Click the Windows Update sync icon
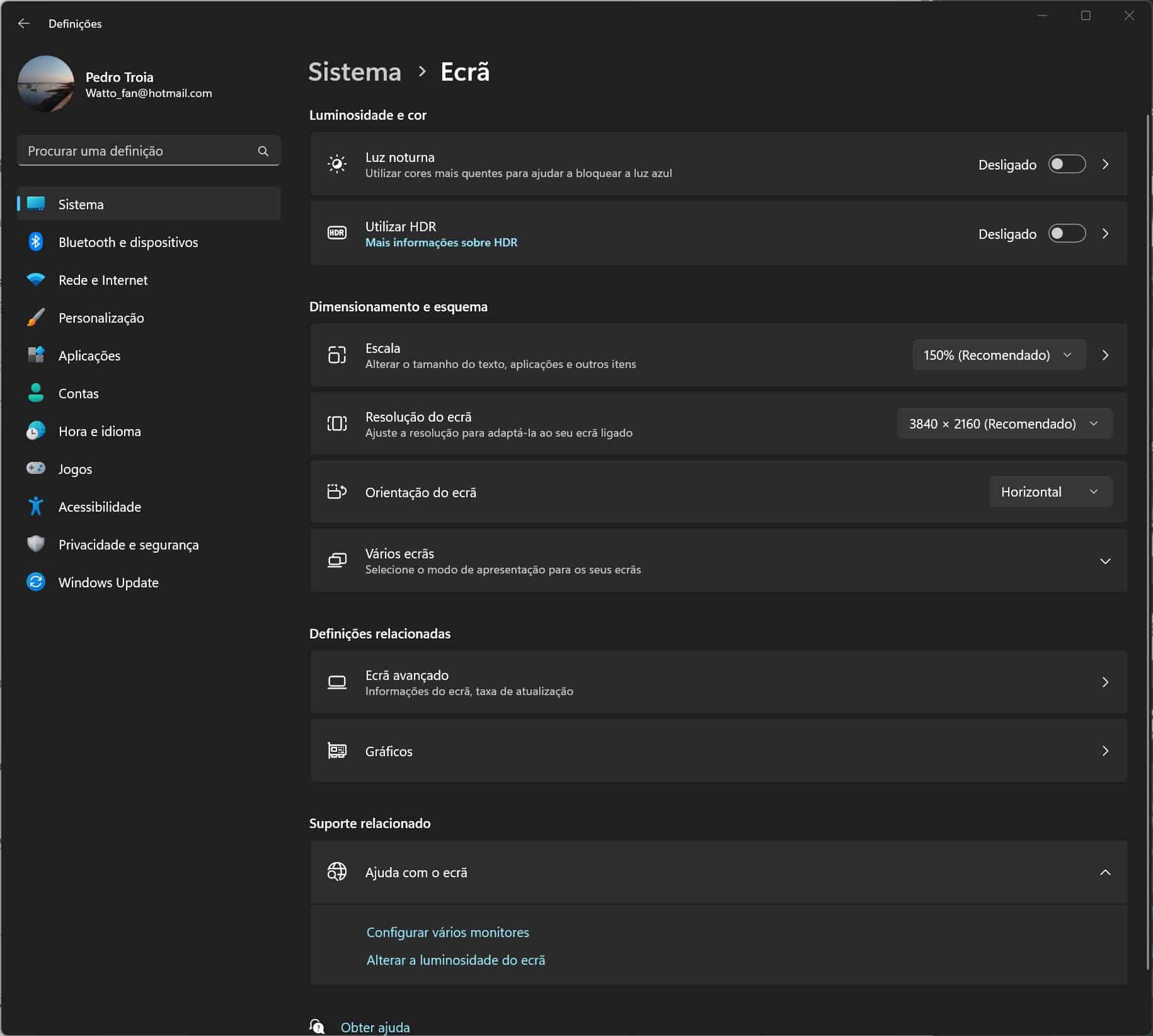 [x=36, y=582]
